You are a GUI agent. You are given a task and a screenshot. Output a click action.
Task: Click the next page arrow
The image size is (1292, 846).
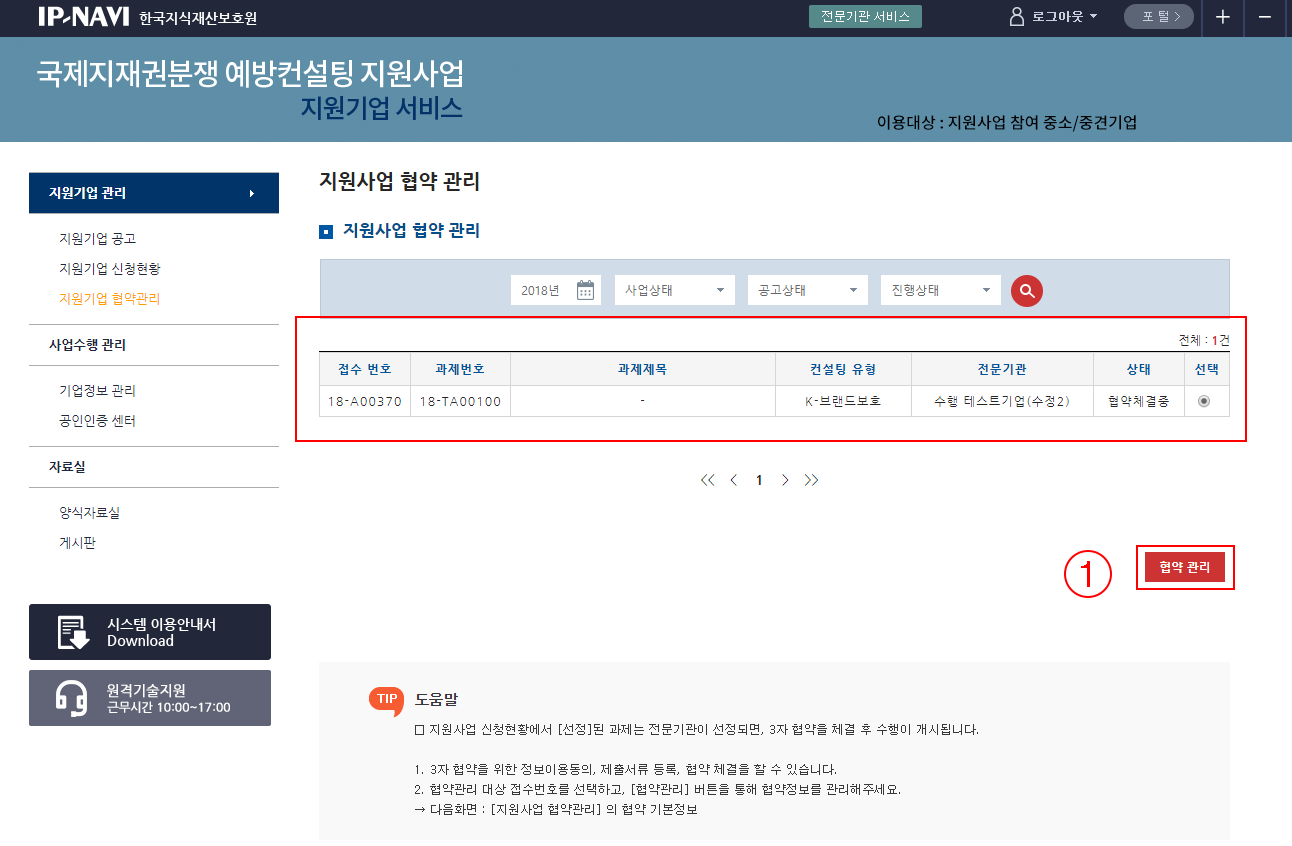pos(785,480)
